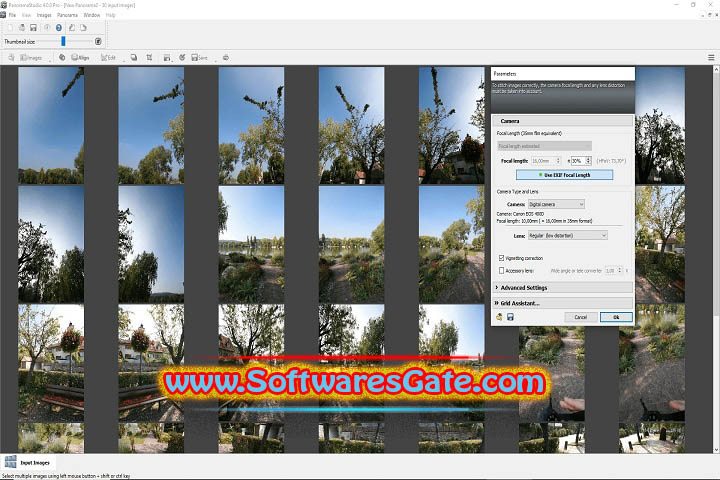This screenshot has height=480, width=720.
Task: Open the dropdown arrow next to the Images button
Action: coord(50,60)
